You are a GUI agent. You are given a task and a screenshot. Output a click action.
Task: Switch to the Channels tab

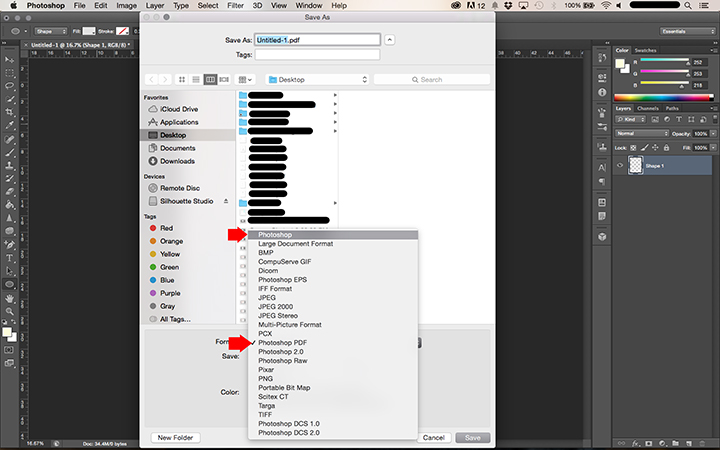point(648,108)
